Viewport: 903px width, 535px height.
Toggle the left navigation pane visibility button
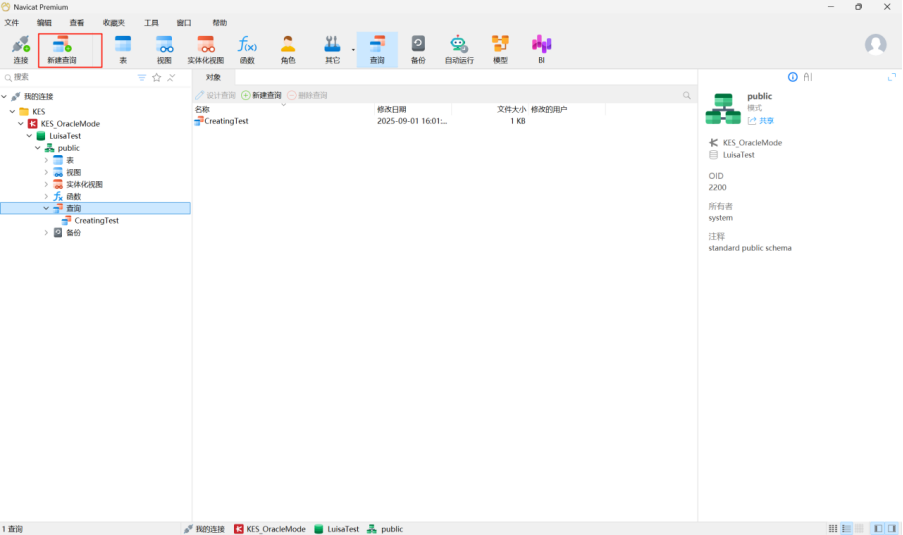pos(878,528)
